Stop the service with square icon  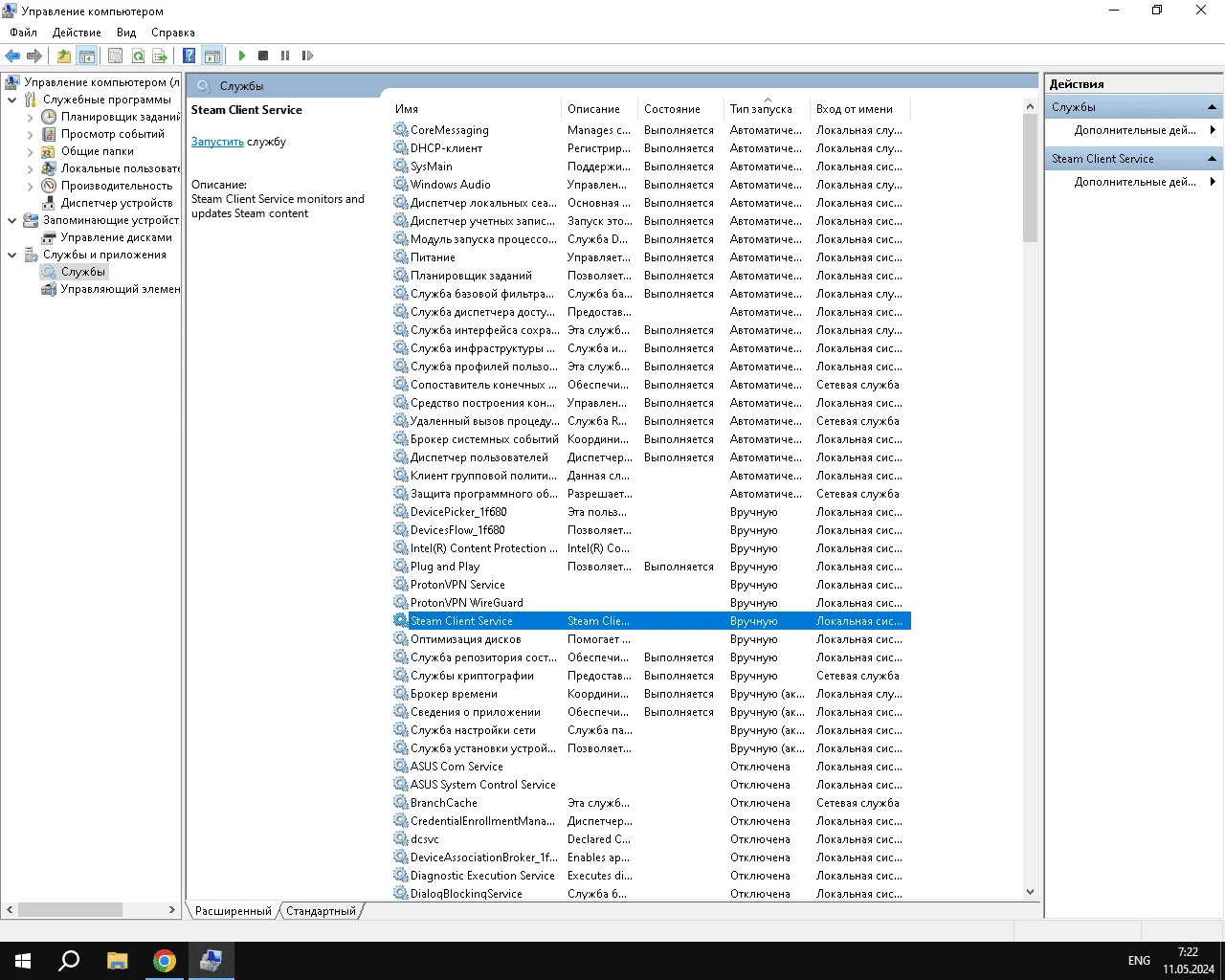click(263, 56)
